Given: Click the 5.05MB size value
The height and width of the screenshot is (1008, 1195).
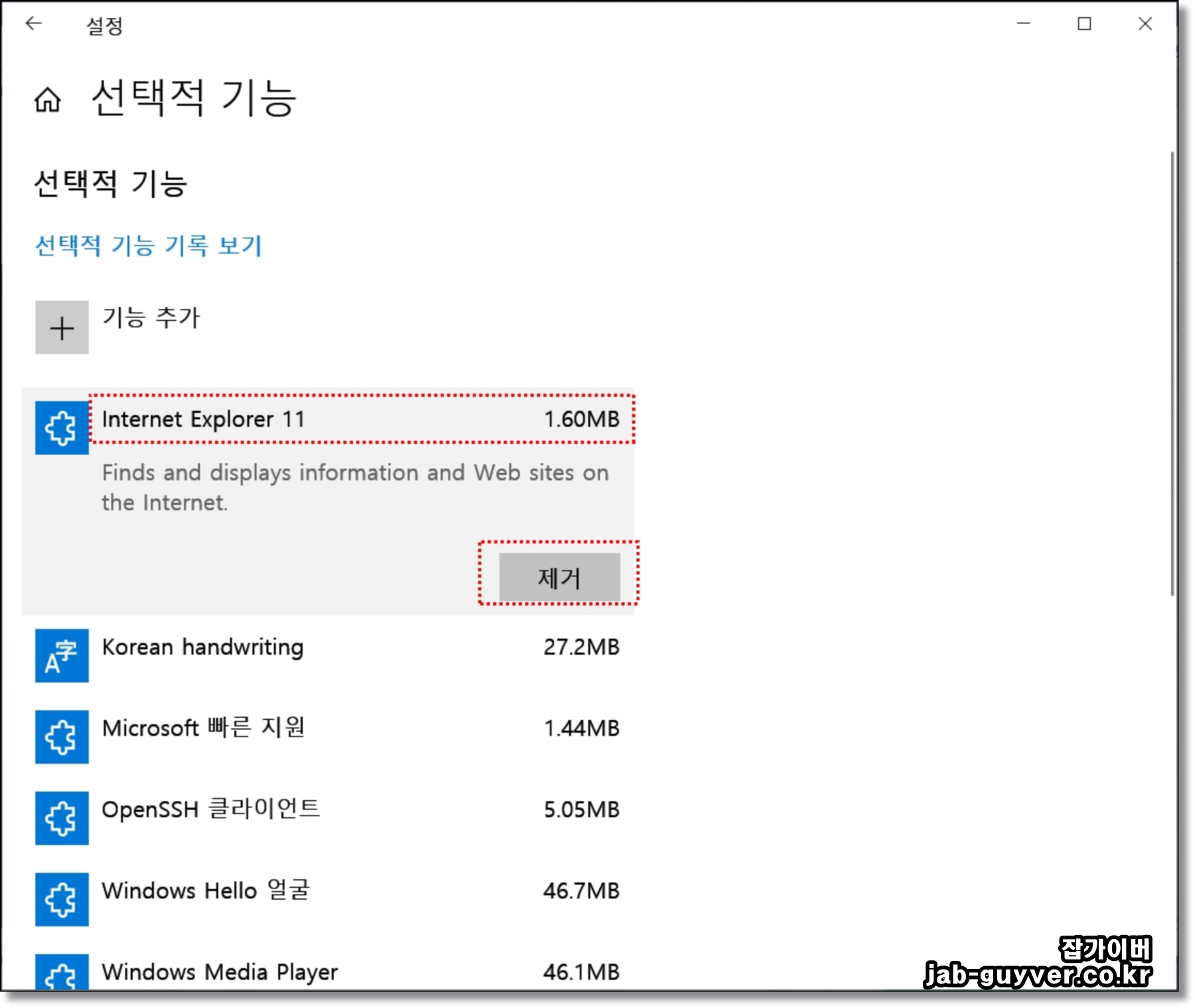Looking at the screenshot, I should click(582, 809).
